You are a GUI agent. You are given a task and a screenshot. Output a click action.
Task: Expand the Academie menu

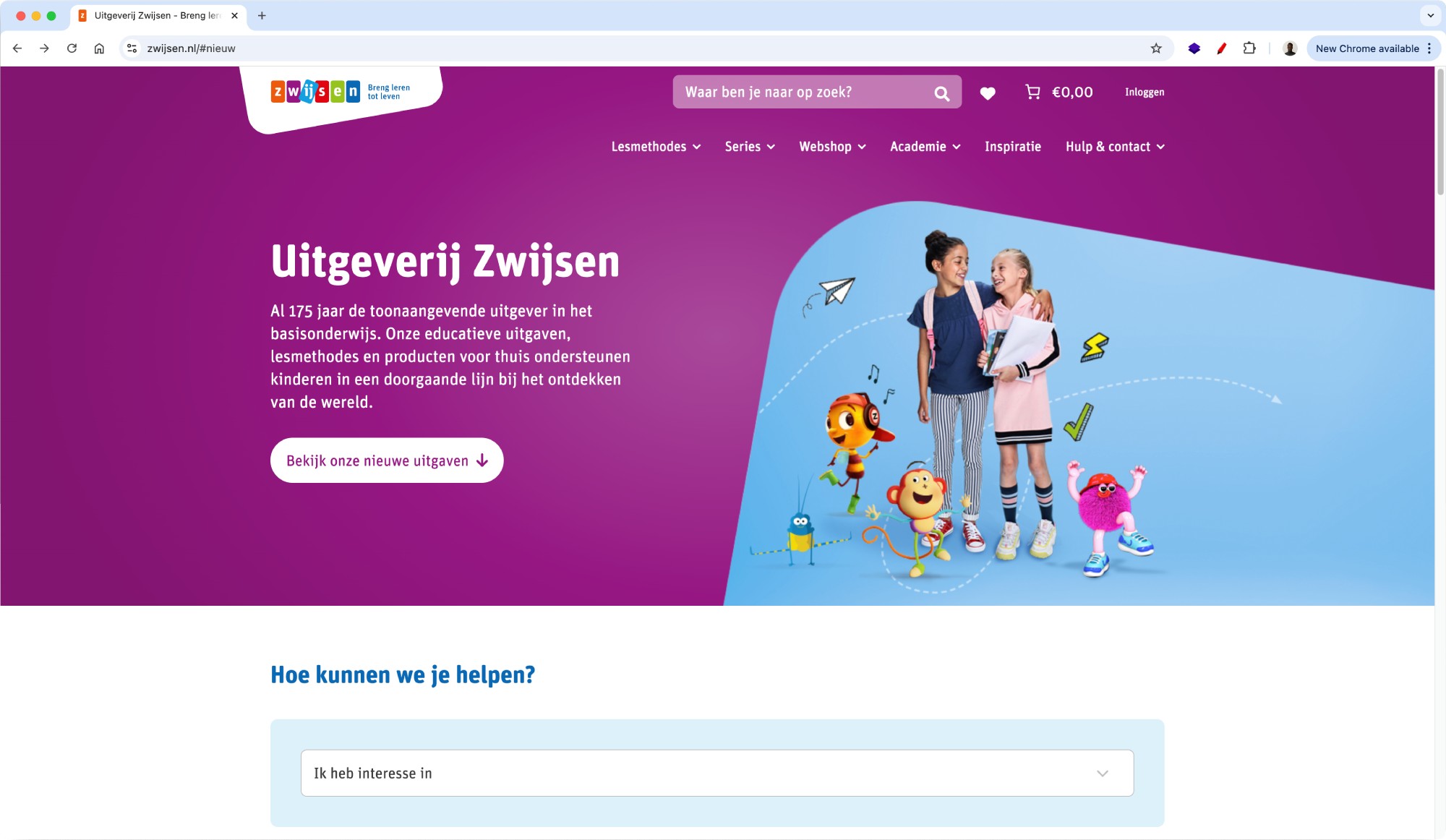tap(925, 147)
